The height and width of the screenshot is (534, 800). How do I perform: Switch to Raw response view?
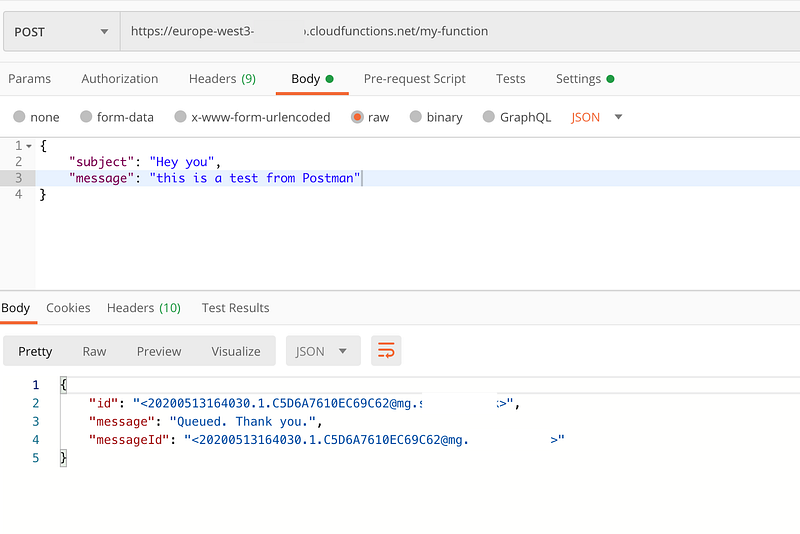click(x=94, y=351)
